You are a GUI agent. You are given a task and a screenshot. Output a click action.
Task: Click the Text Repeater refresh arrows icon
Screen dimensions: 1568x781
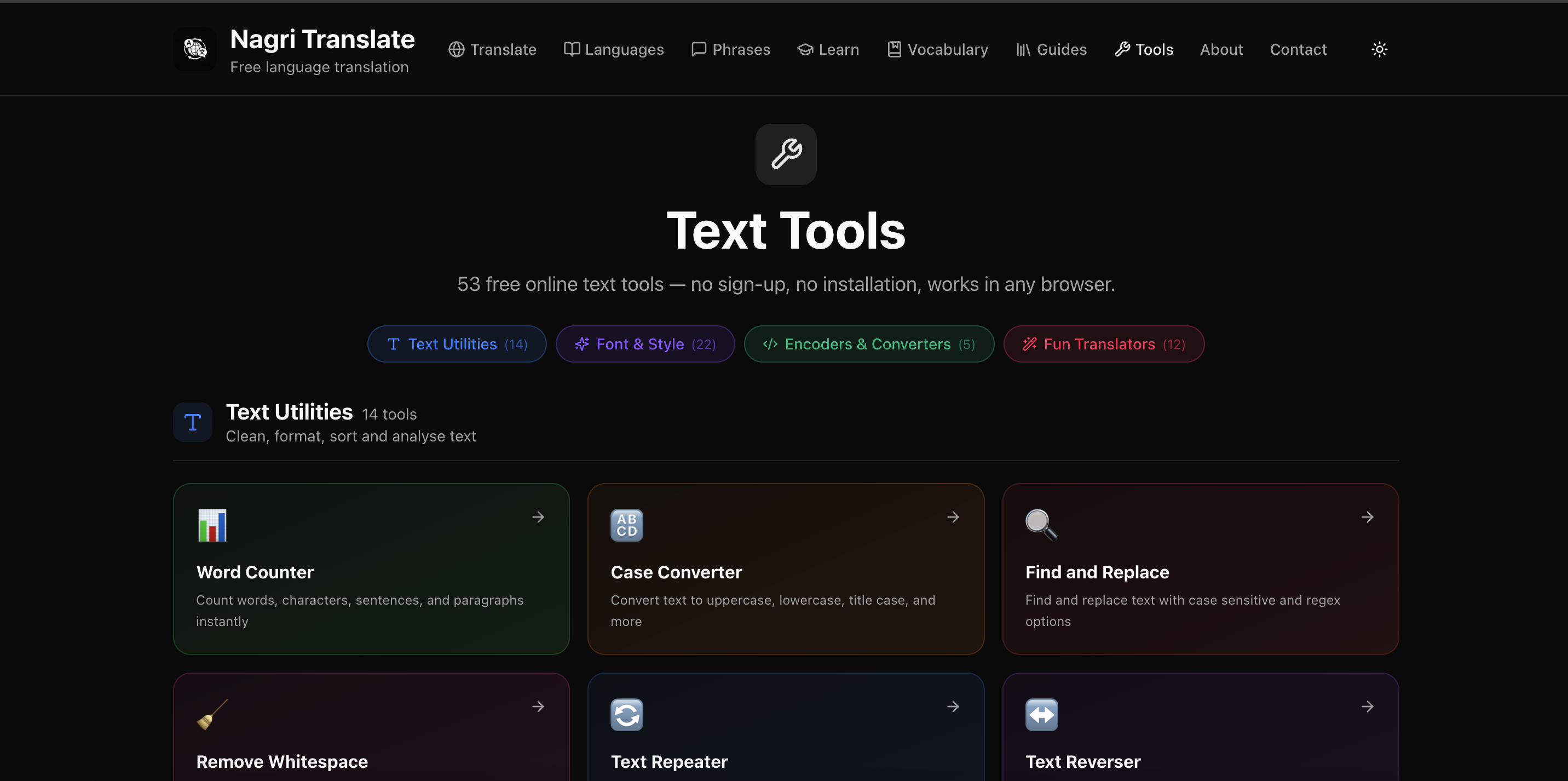(626, 714)
